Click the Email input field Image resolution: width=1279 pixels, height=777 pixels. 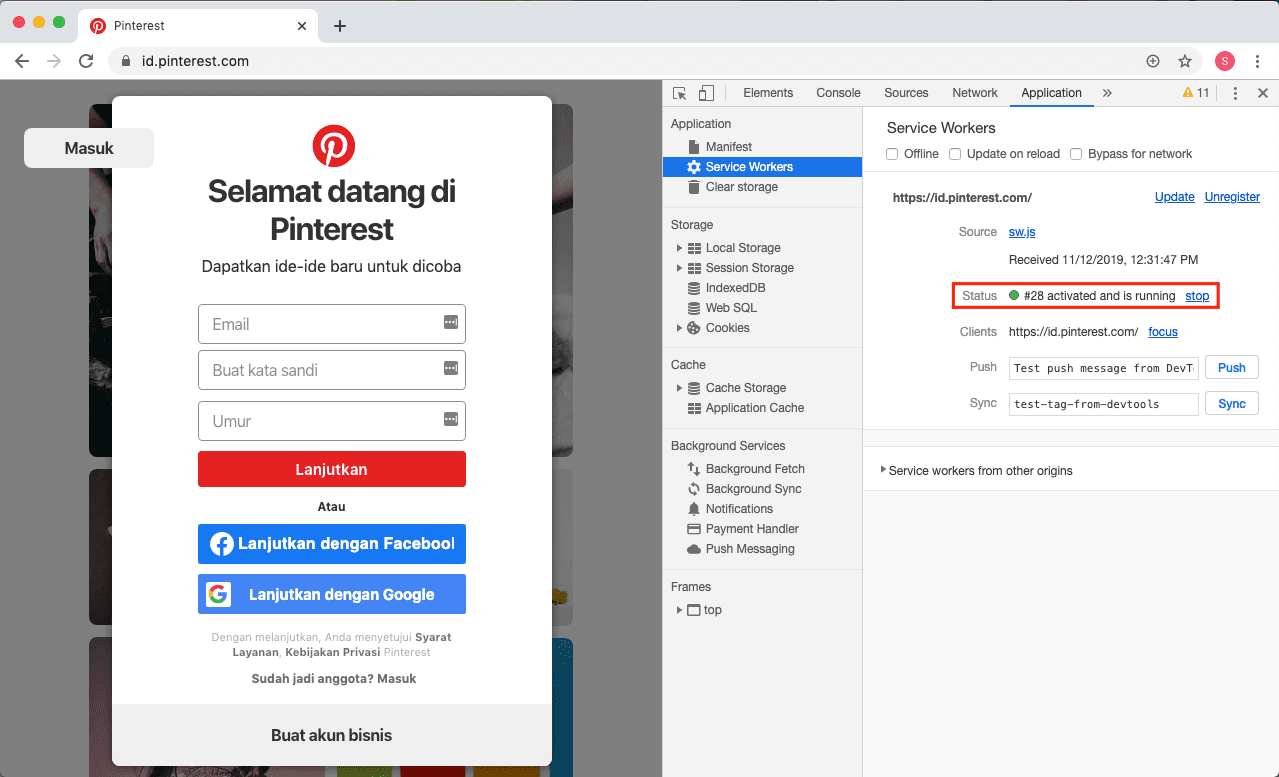[332, 324]
